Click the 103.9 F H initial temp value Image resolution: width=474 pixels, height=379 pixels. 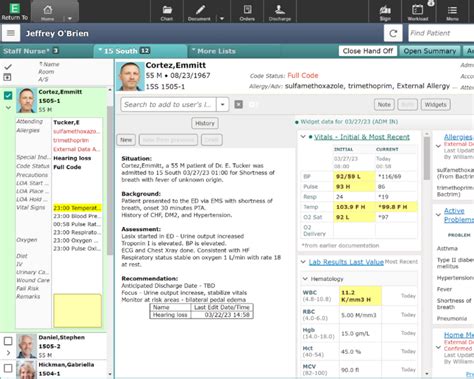354,207
